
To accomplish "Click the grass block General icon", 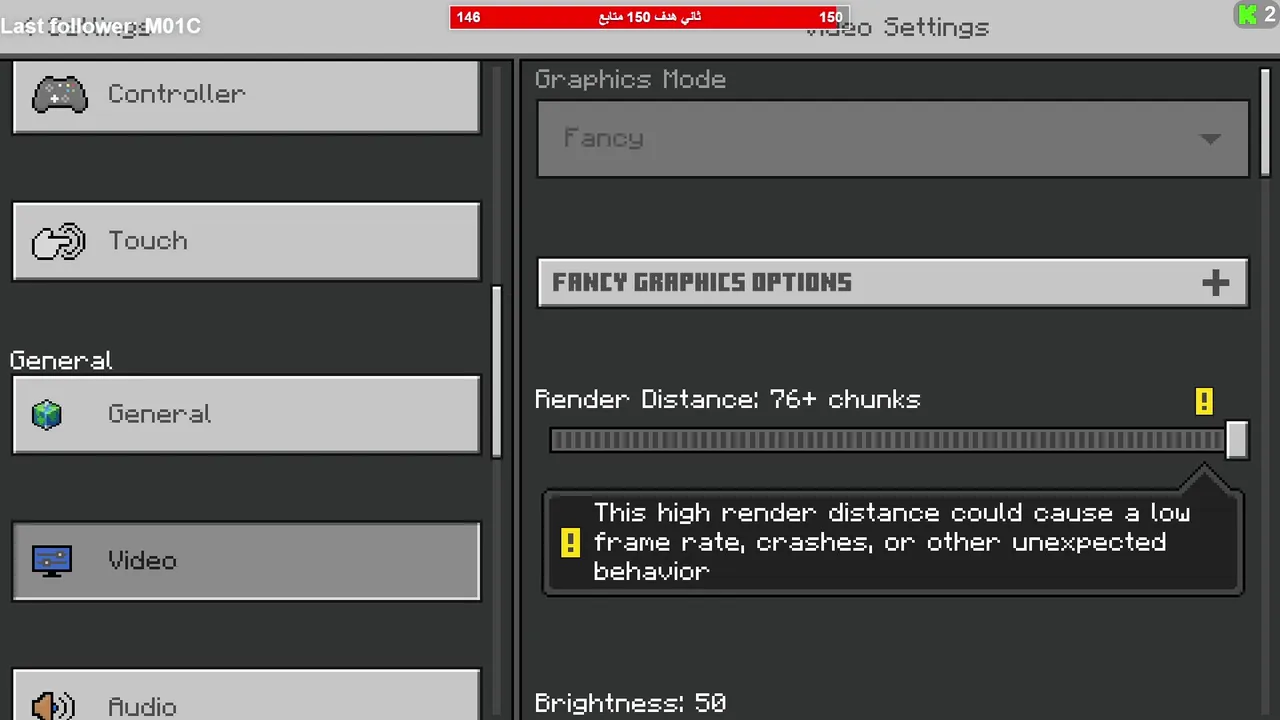I will coord(47,414).
